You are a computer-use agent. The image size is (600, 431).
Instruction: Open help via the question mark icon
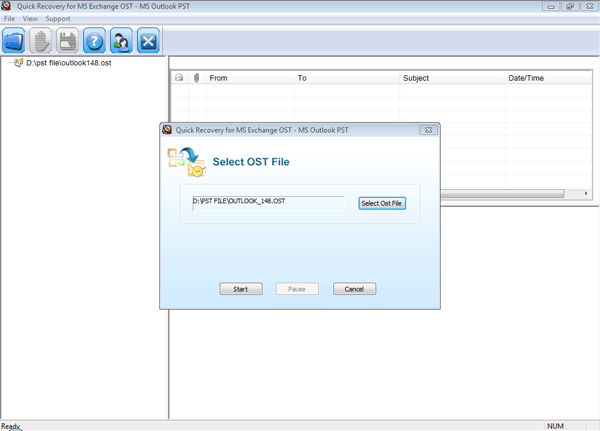(94, 40)
